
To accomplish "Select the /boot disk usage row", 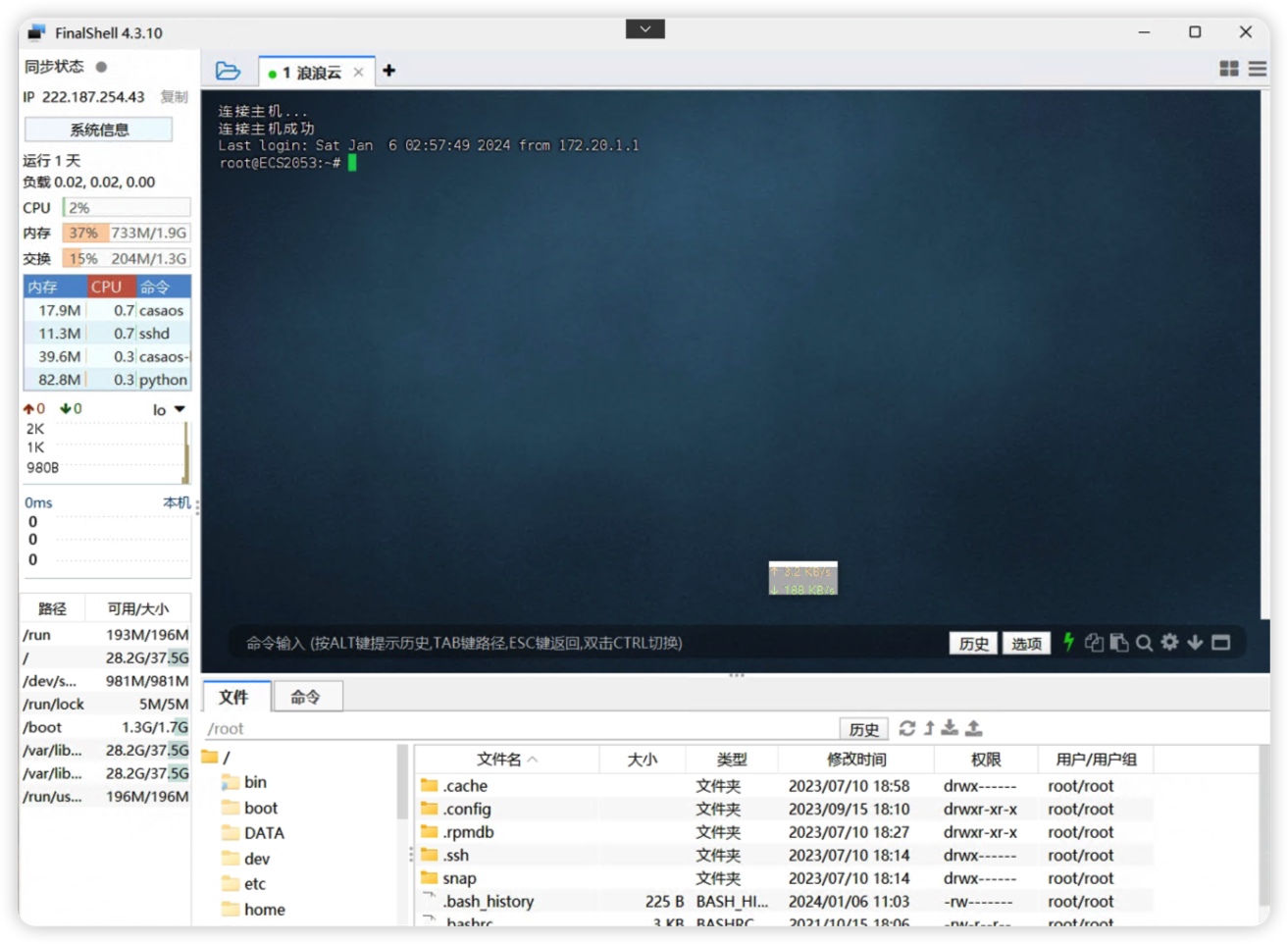I will click(106, 727).
